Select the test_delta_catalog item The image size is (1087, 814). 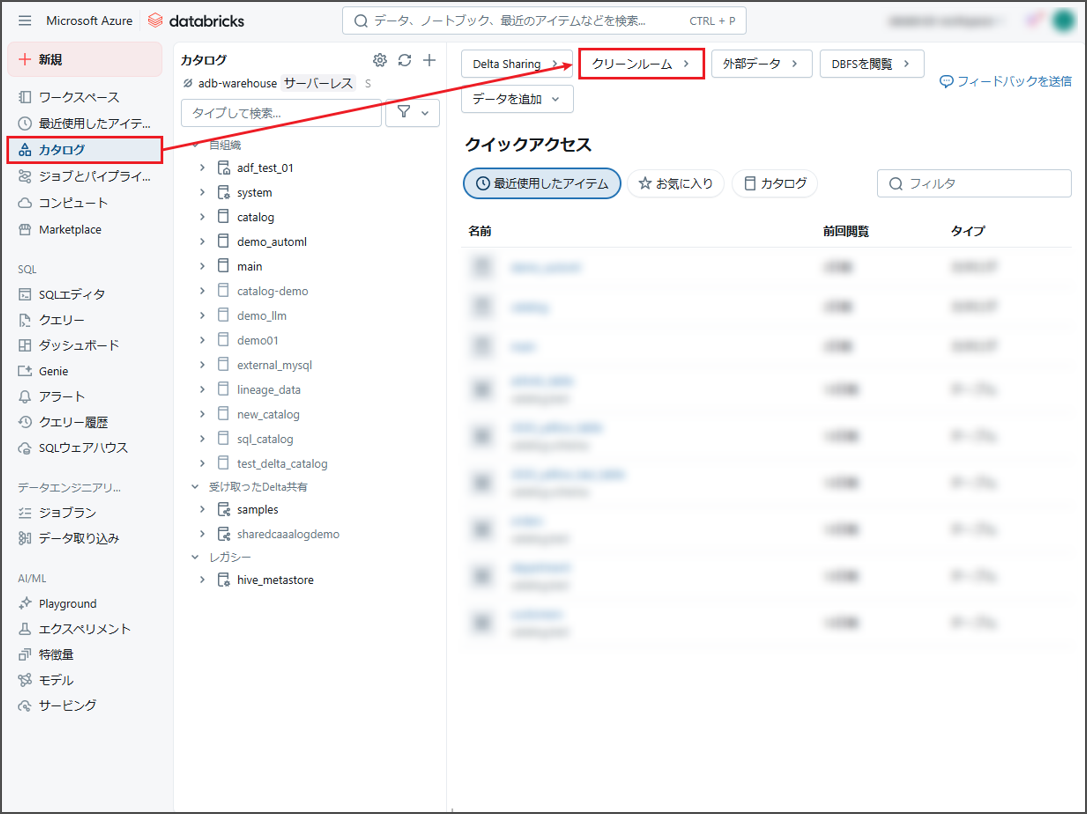point(282,463)
